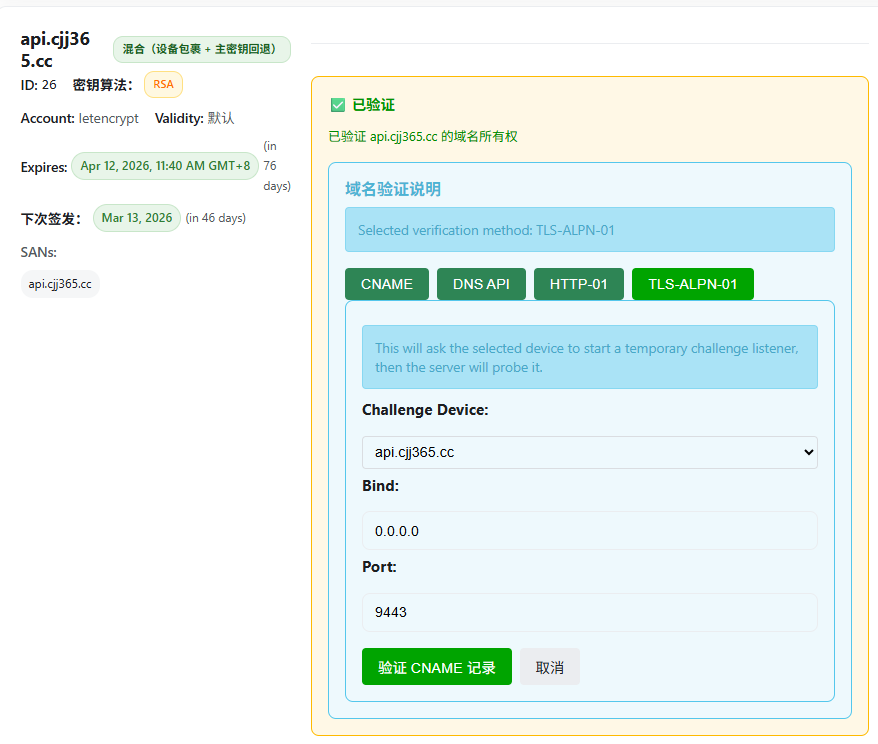Click the Mar 13, 2026 next-issuance badge
The height and width of the screenshot is (744, 878).
(137, 218)
